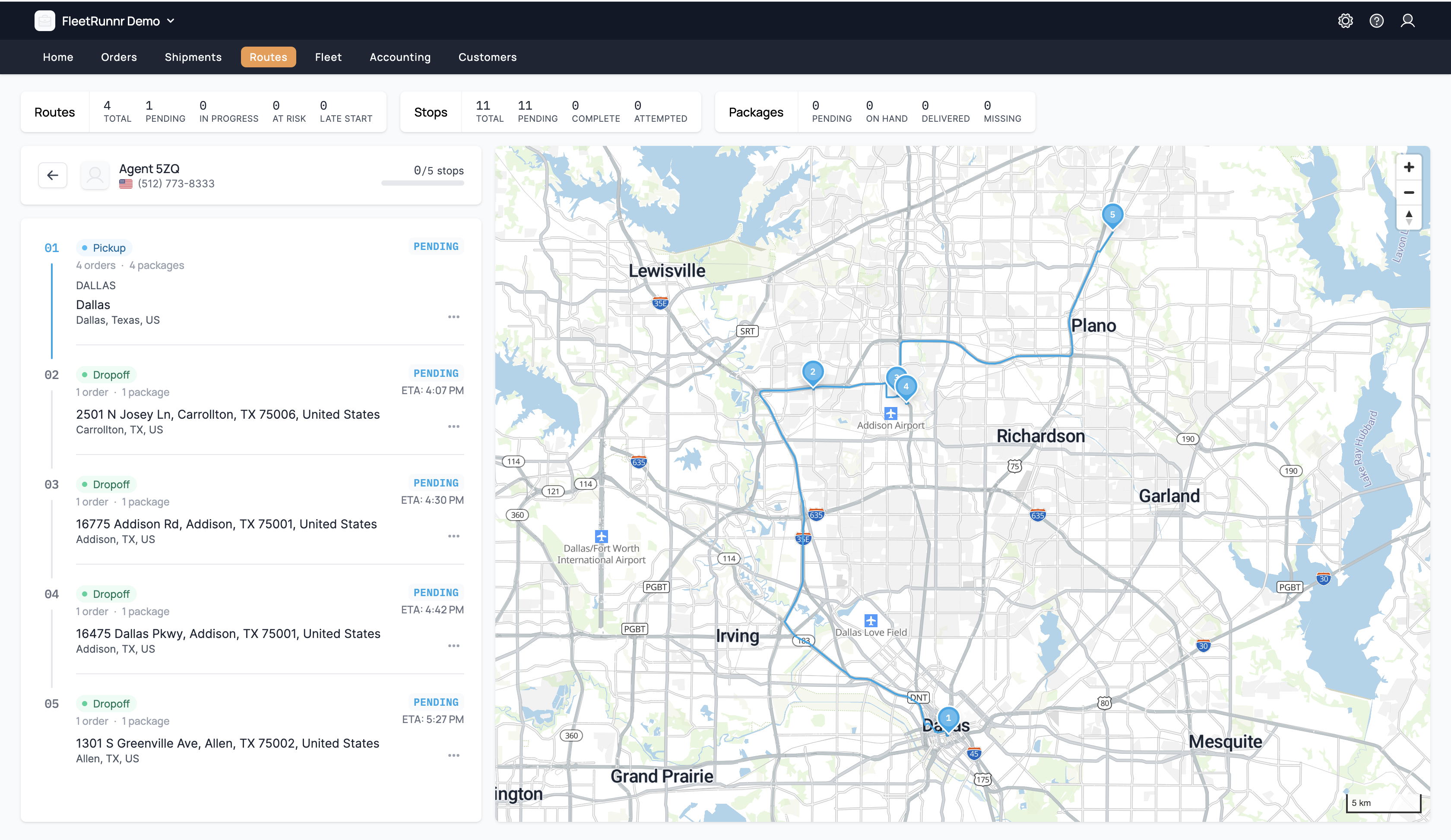Click Agent 5ZQ's avatar icon
Screen dimensions: 1451x840
pos(95,175)
